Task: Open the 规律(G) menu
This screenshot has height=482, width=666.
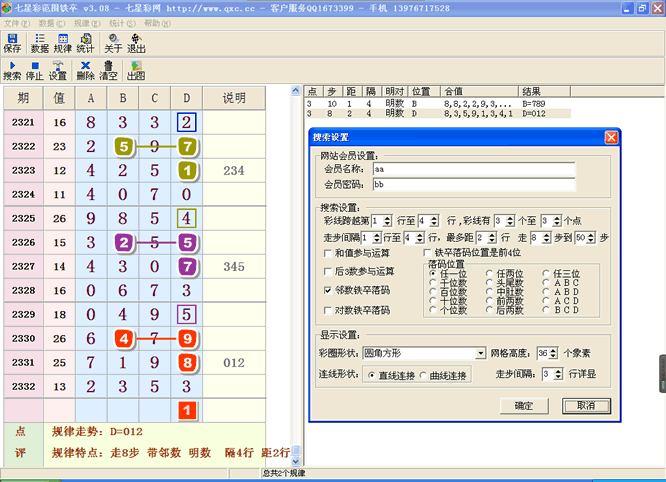Action: click(87, 23)
